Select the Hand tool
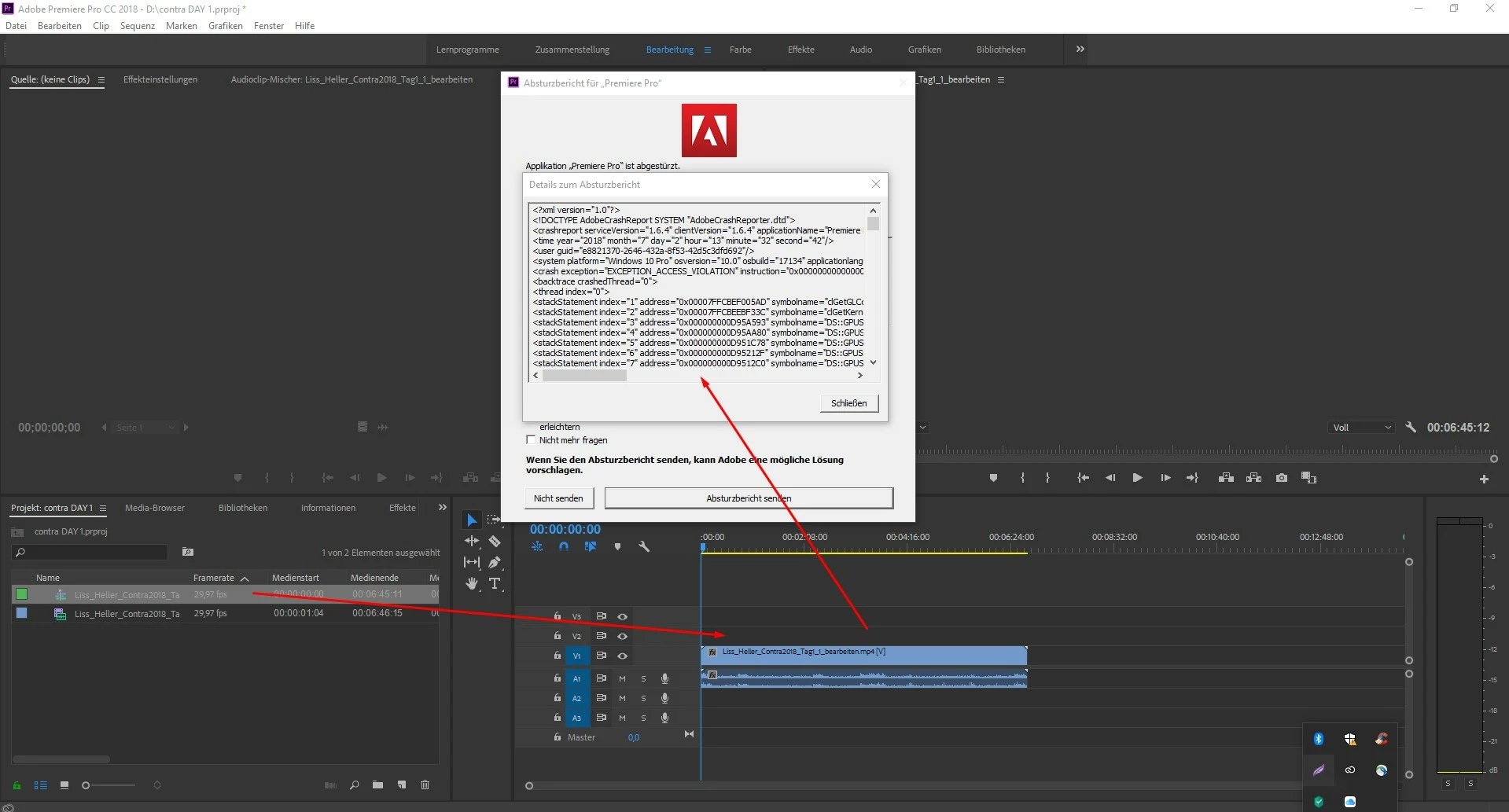1509x812 pixels. click(472, 583)
